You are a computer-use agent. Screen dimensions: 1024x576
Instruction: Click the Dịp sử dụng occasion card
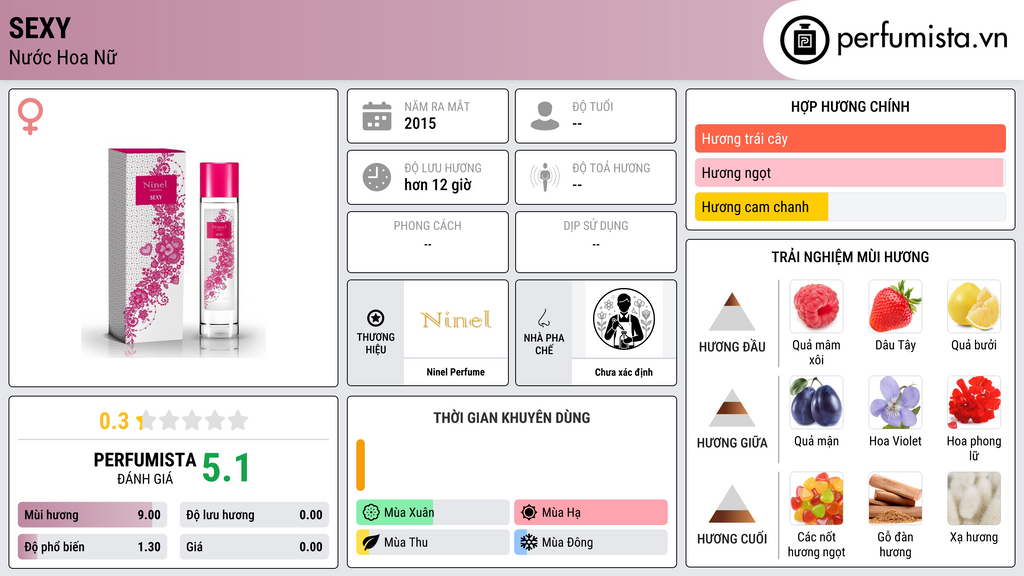(596, 242)
